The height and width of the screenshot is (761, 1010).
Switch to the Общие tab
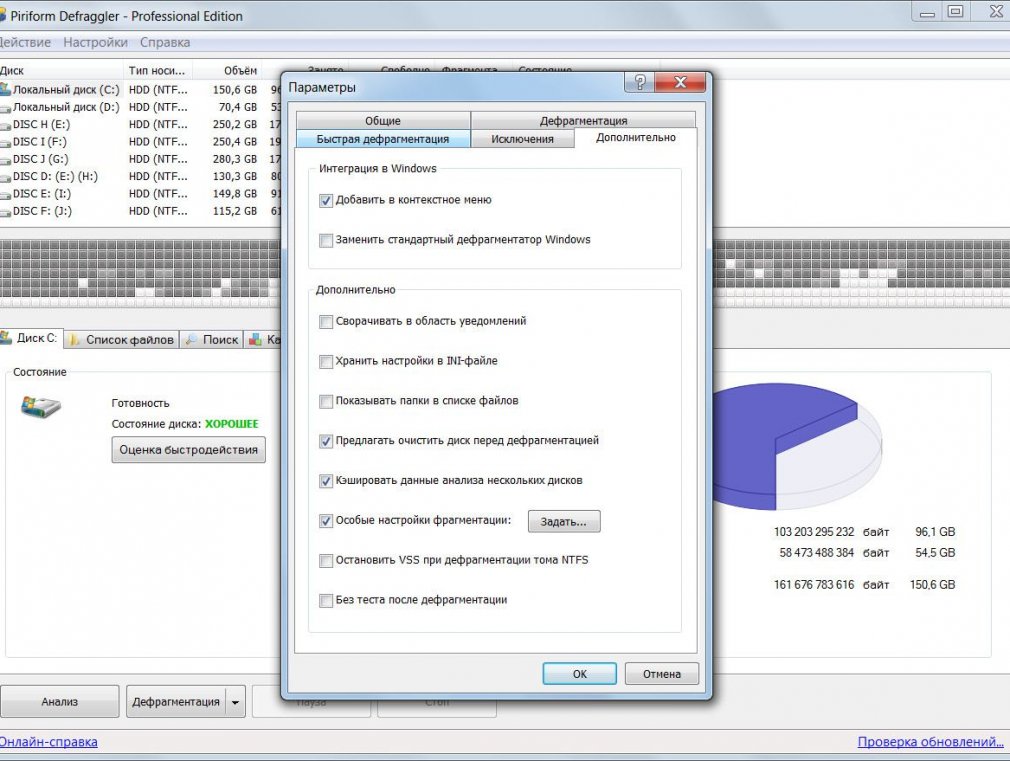383,120
